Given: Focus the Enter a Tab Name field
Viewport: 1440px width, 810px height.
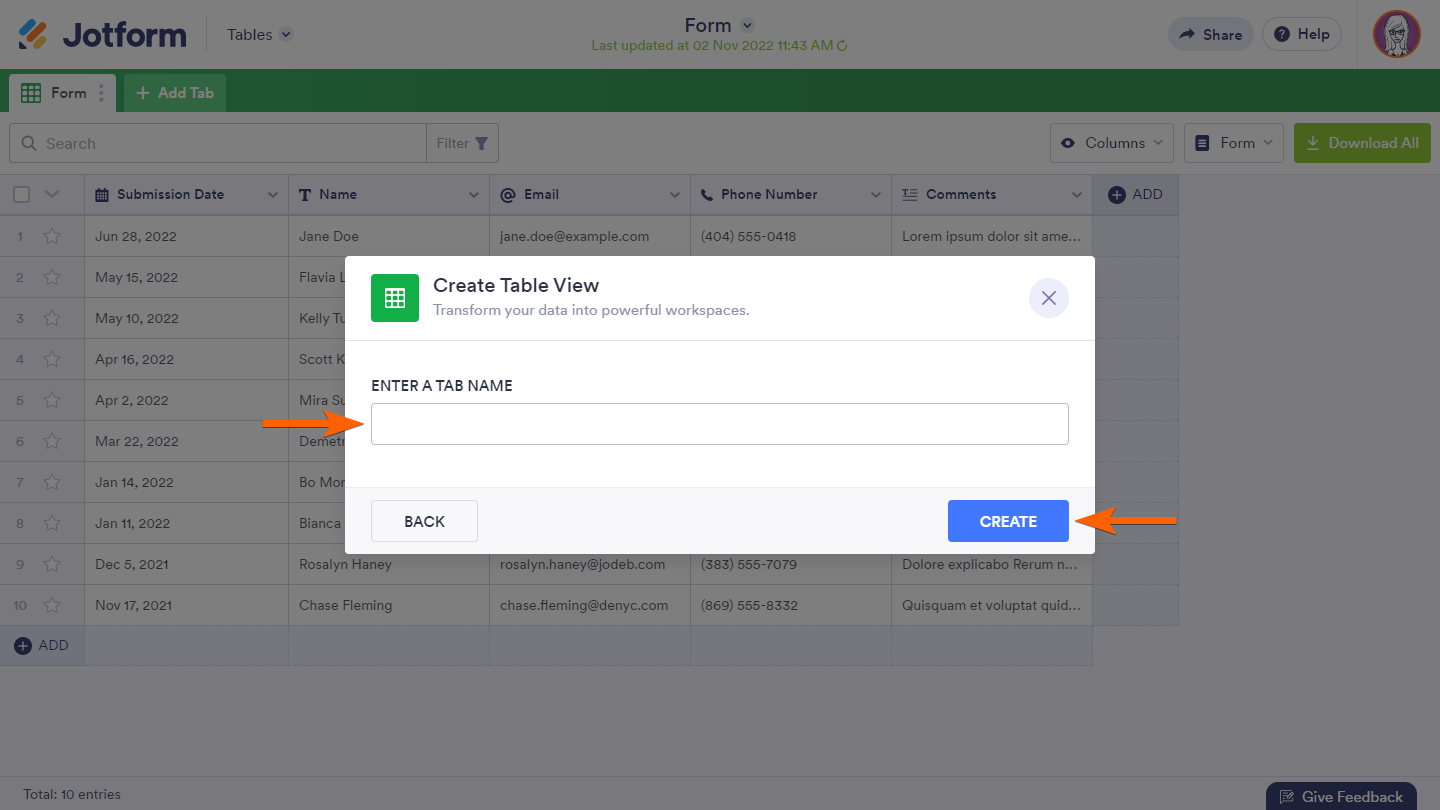Looking at the screenshot, I should tap(719, 424).
